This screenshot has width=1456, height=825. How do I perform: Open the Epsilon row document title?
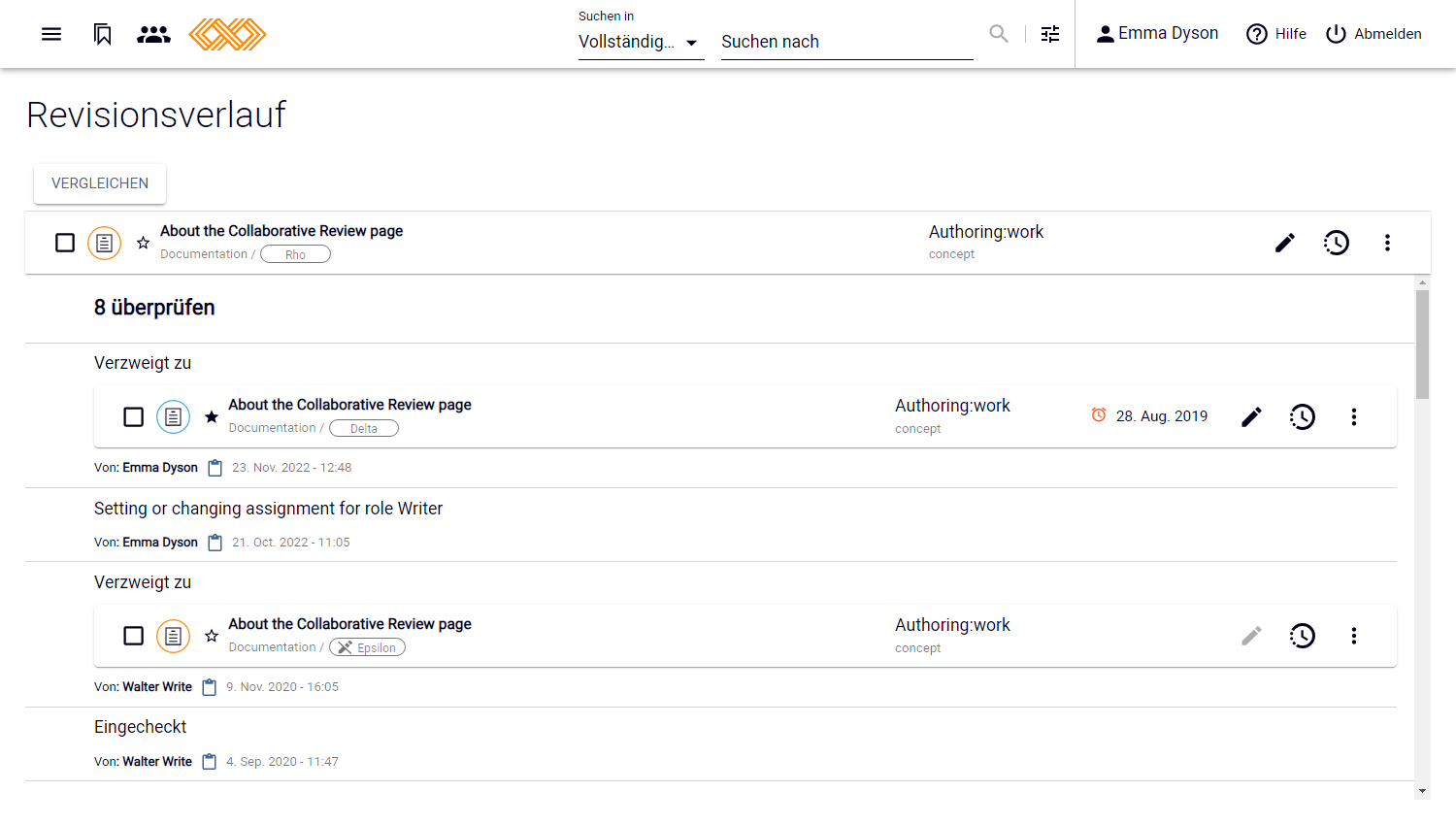349,624
